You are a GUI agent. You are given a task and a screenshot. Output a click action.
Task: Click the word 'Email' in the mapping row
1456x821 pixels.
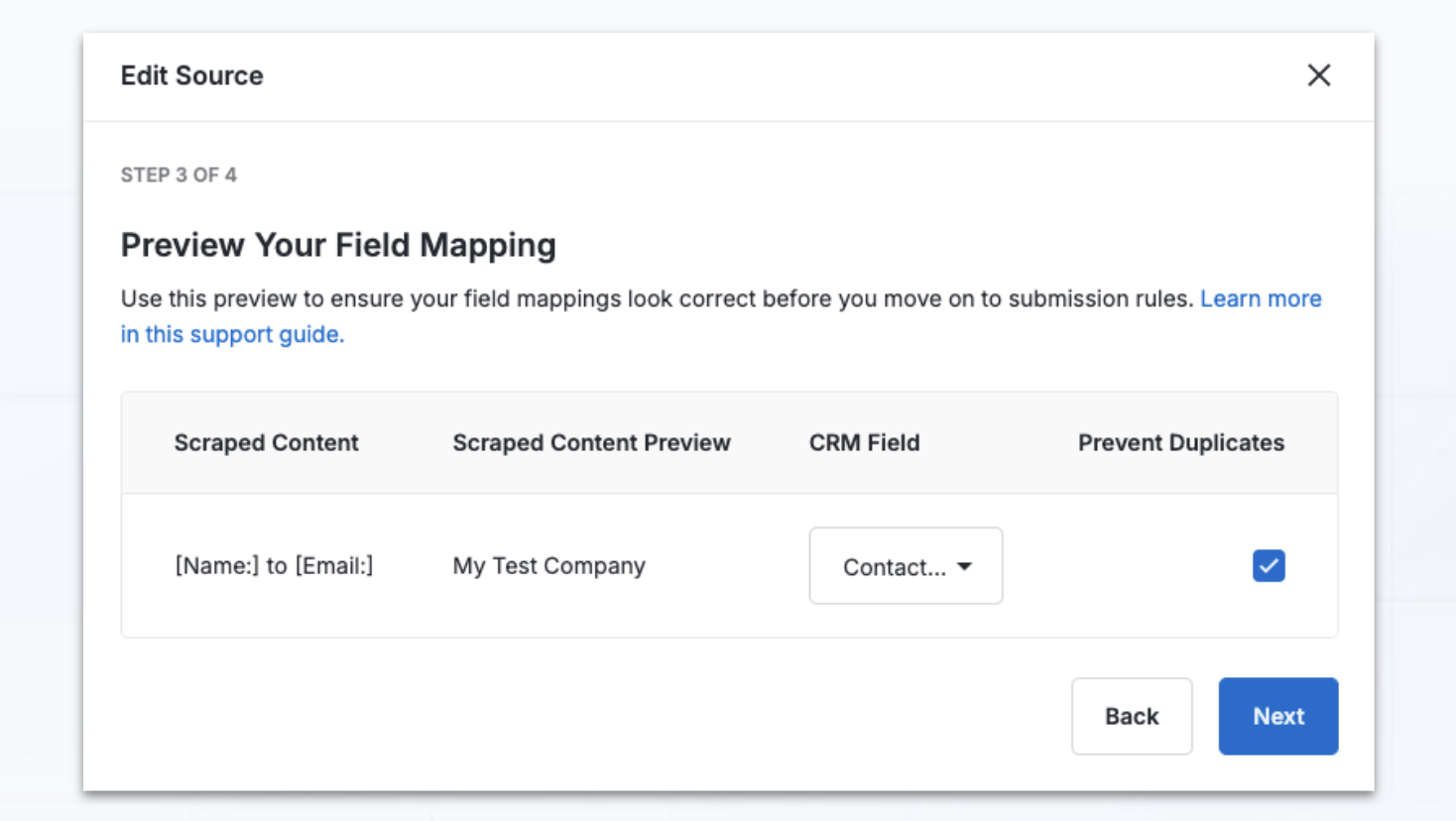(333, 566)
